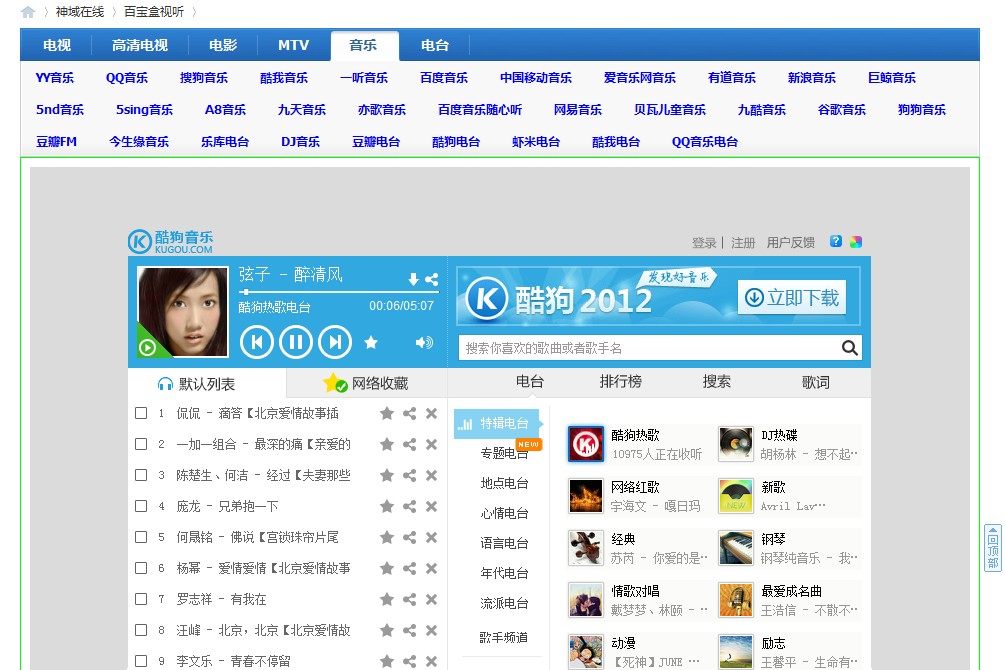Check the checkbox beside 庞龙 - 兄弟抱一下
The height and width of the screenshot is (670, 1005).
pos(141,506)
